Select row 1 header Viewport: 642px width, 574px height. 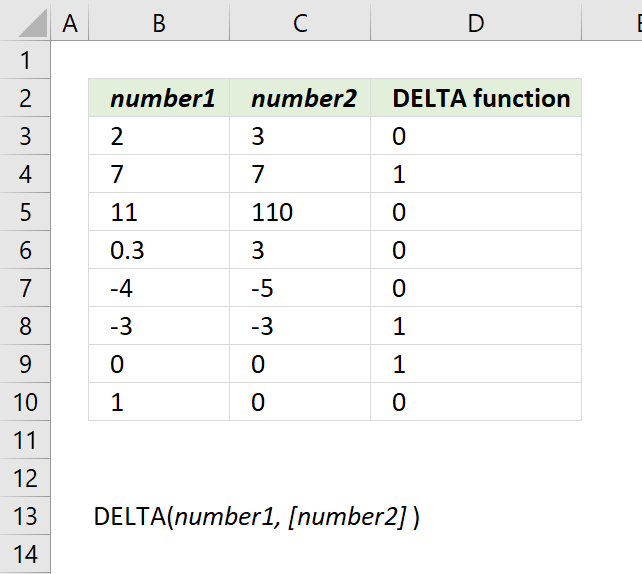(x=25, y=60)
